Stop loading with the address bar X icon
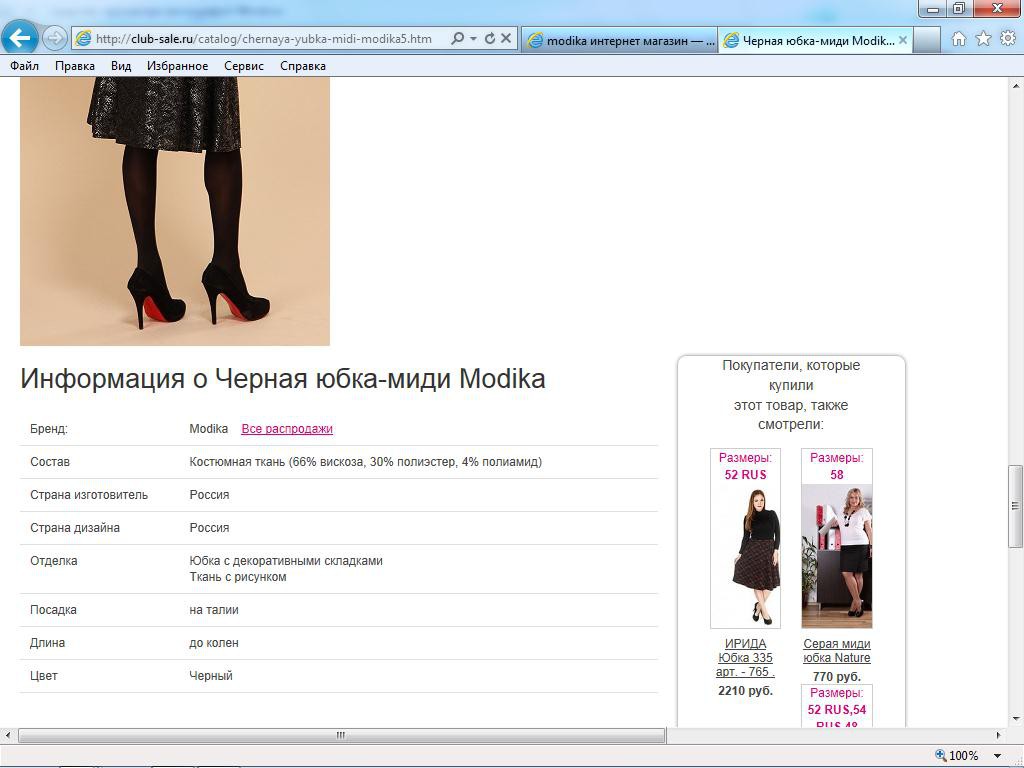Image resolution: width=1024 pixels, height=768 pixels. (505, 39)
